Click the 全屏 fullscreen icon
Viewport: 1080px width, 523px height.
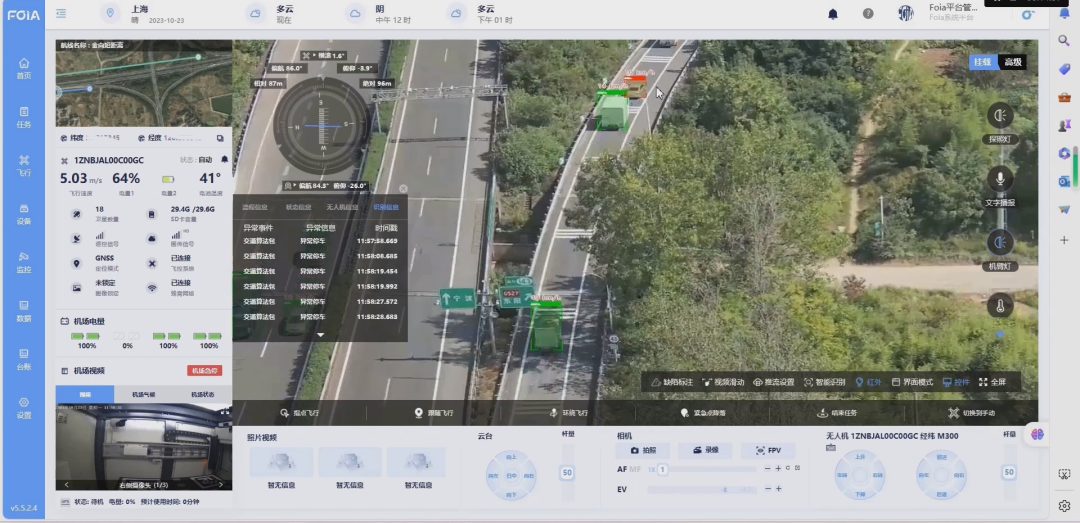(x=992, y=382)
